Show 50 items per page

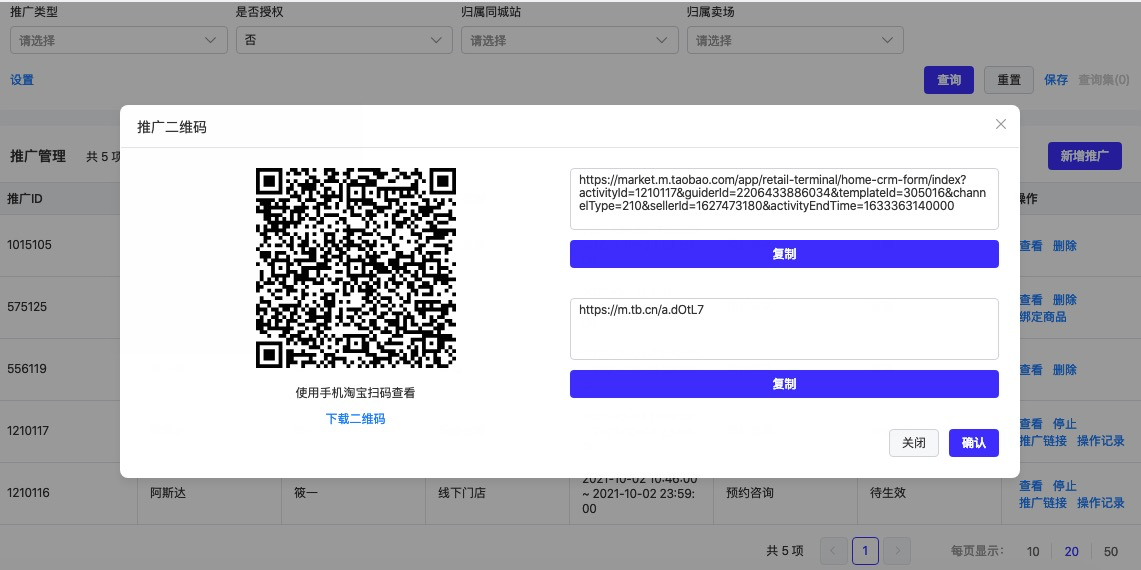click(x=1110, y=551)
